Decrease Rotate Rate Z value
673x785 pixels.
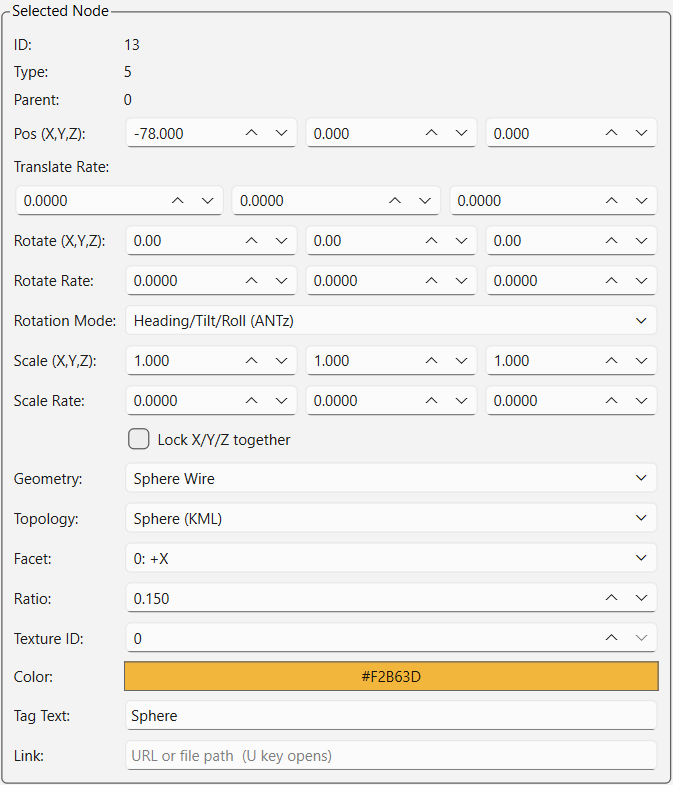click(x=641, y=281)
